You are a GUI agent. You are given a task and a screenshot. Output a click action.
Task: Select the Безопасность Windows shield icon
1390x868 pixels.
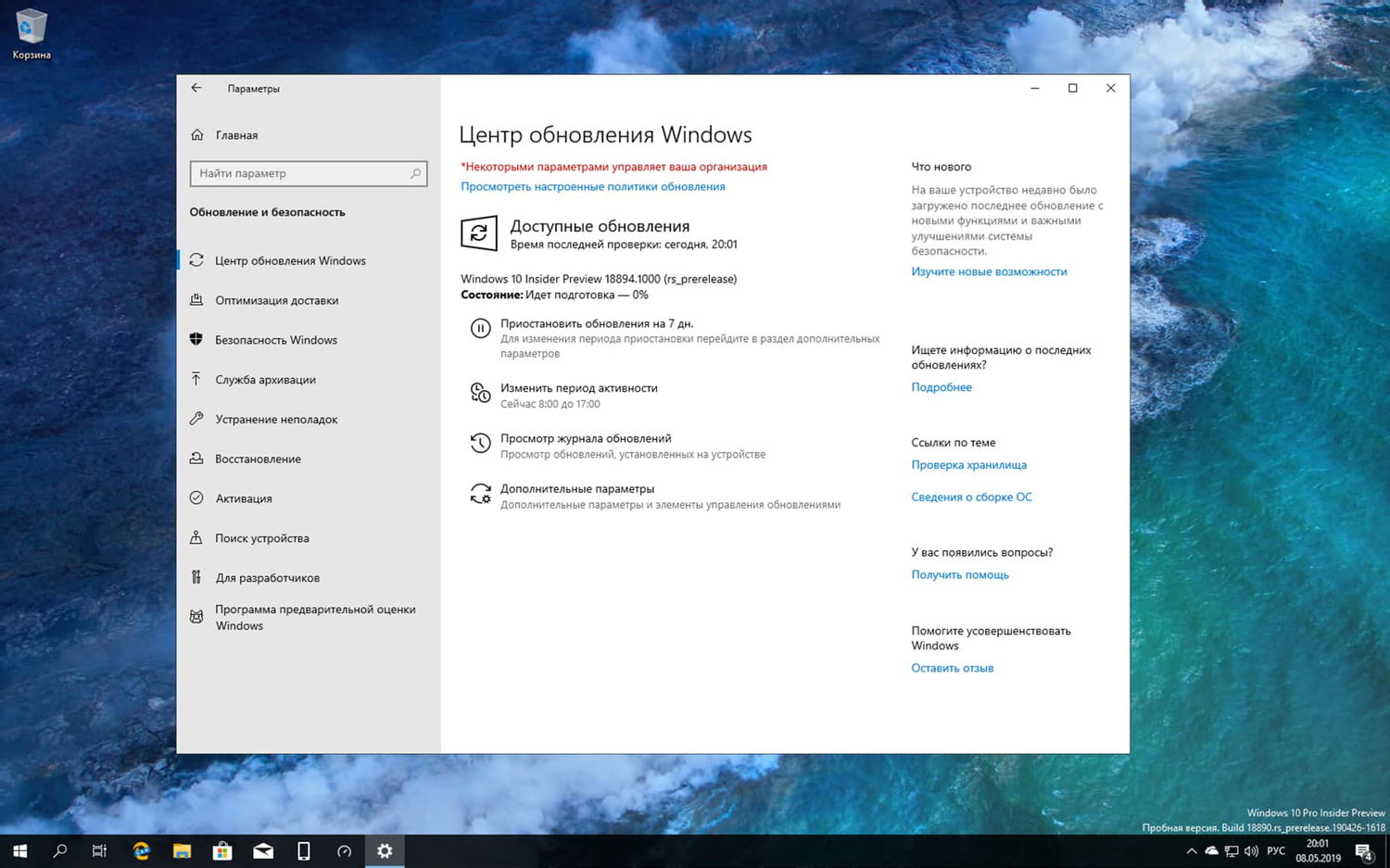[x=197, y=339]
